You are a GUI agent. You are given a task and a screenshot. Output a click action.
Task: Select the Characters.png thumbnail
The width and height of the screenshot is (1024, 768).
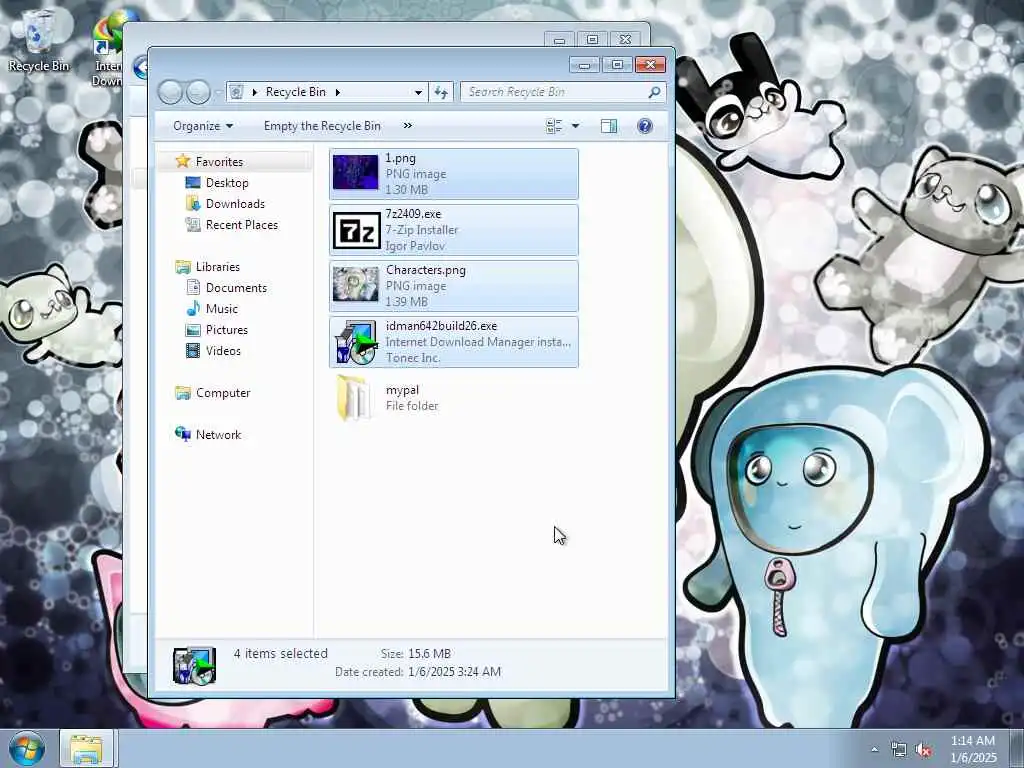pyautogui.click(x=355, y=285)
